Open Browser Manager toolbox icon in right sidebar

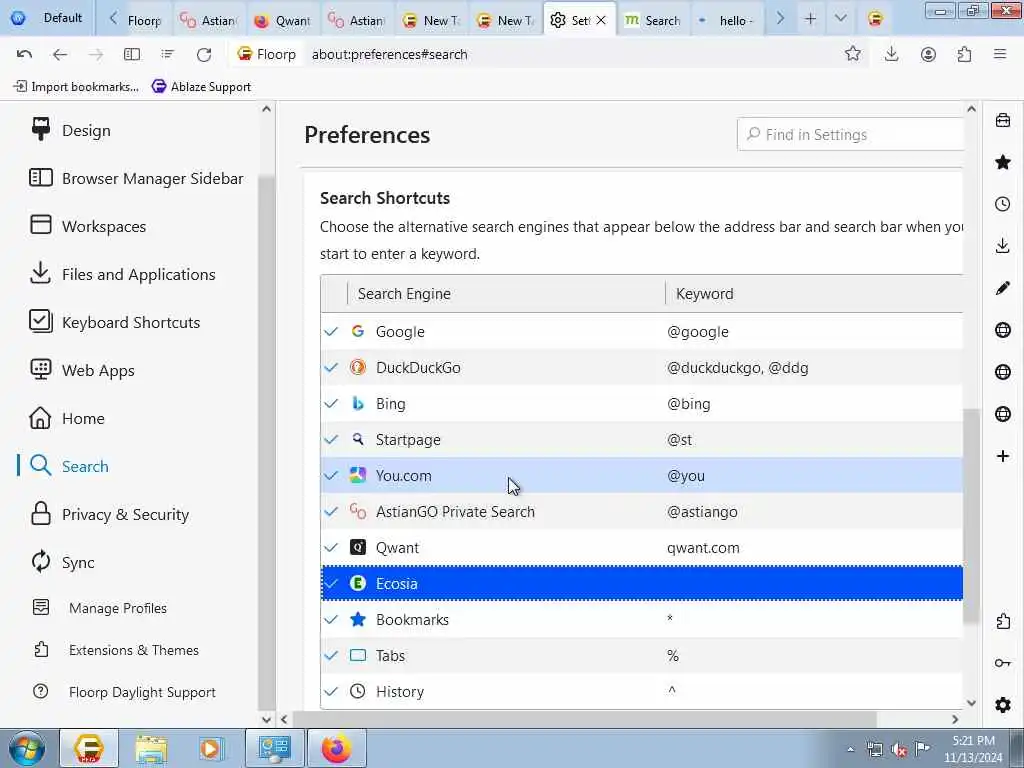pyautogui.click(x=1003, y=120)
